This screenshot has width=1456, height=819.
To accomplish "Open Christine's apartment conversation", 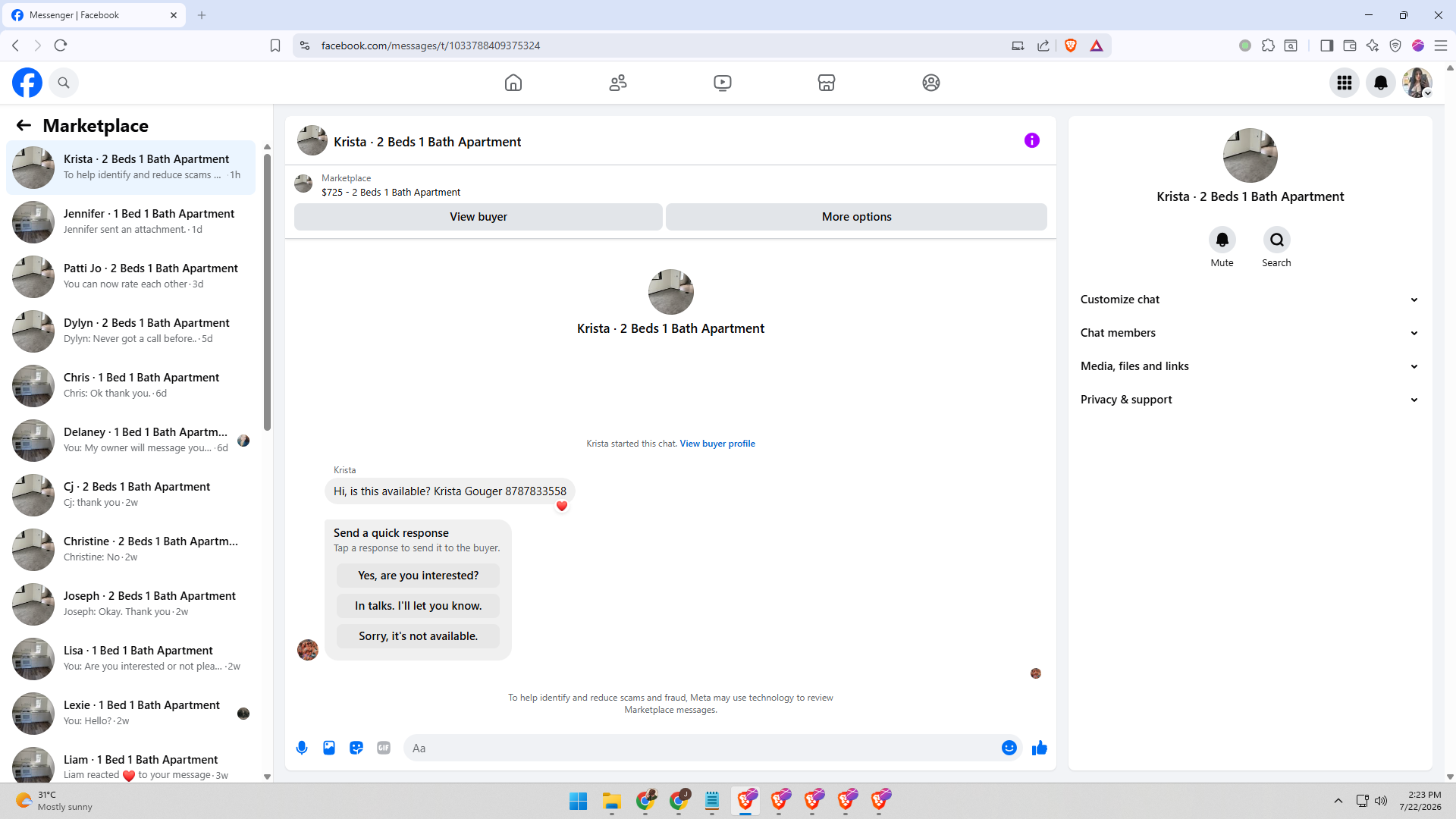I will (x=131, y=550).
